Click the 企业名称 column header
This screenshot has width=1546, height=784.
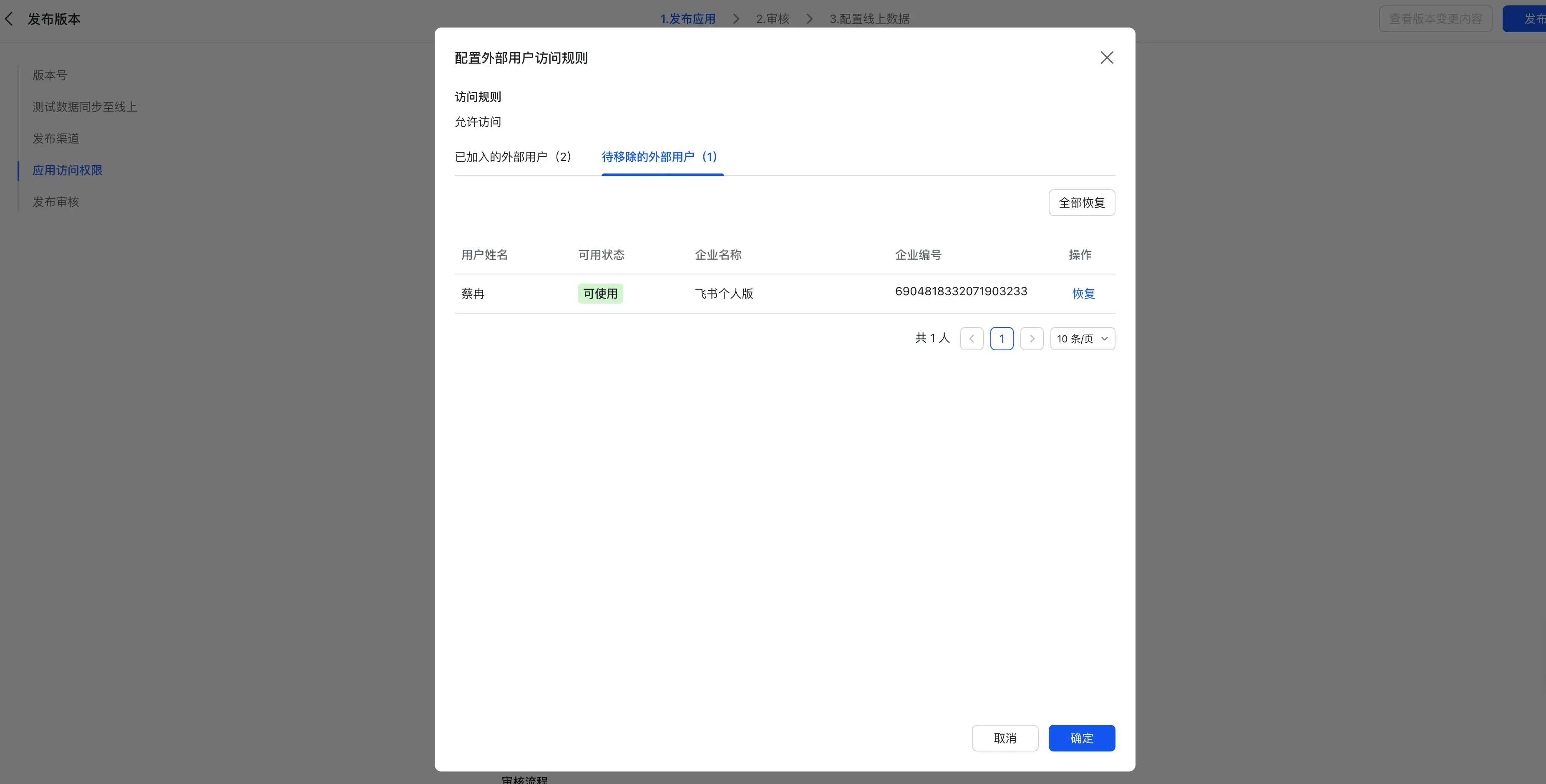tap(718, 255)
